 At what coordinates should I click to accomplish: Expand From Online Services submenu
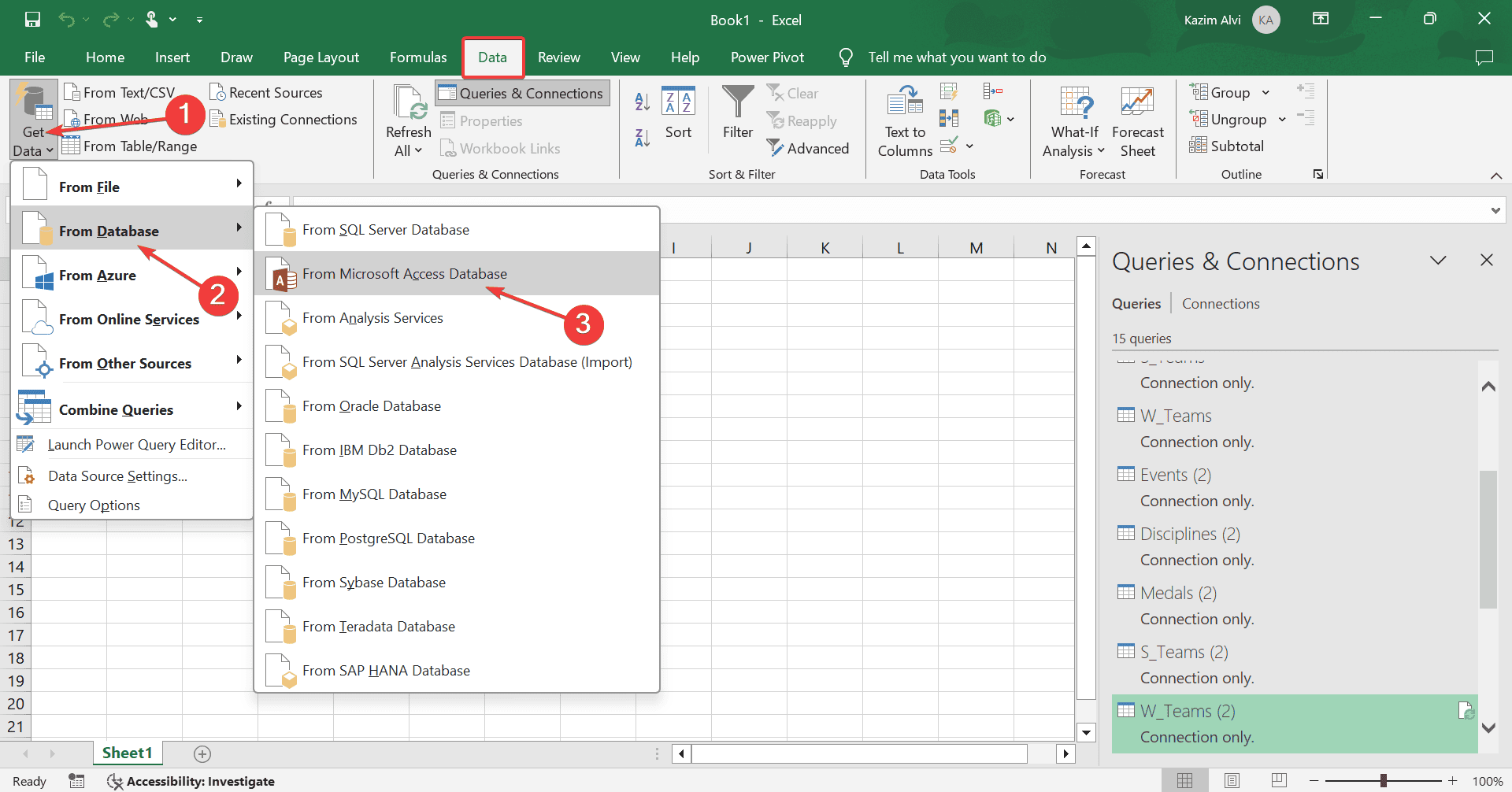[x=132, y=319]
